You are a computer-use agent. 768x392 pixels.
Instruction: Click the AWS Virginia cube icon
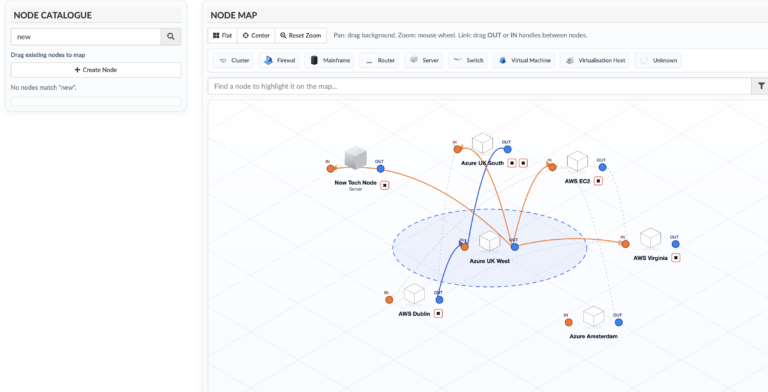pyautogui.click(x=650, y=238)
